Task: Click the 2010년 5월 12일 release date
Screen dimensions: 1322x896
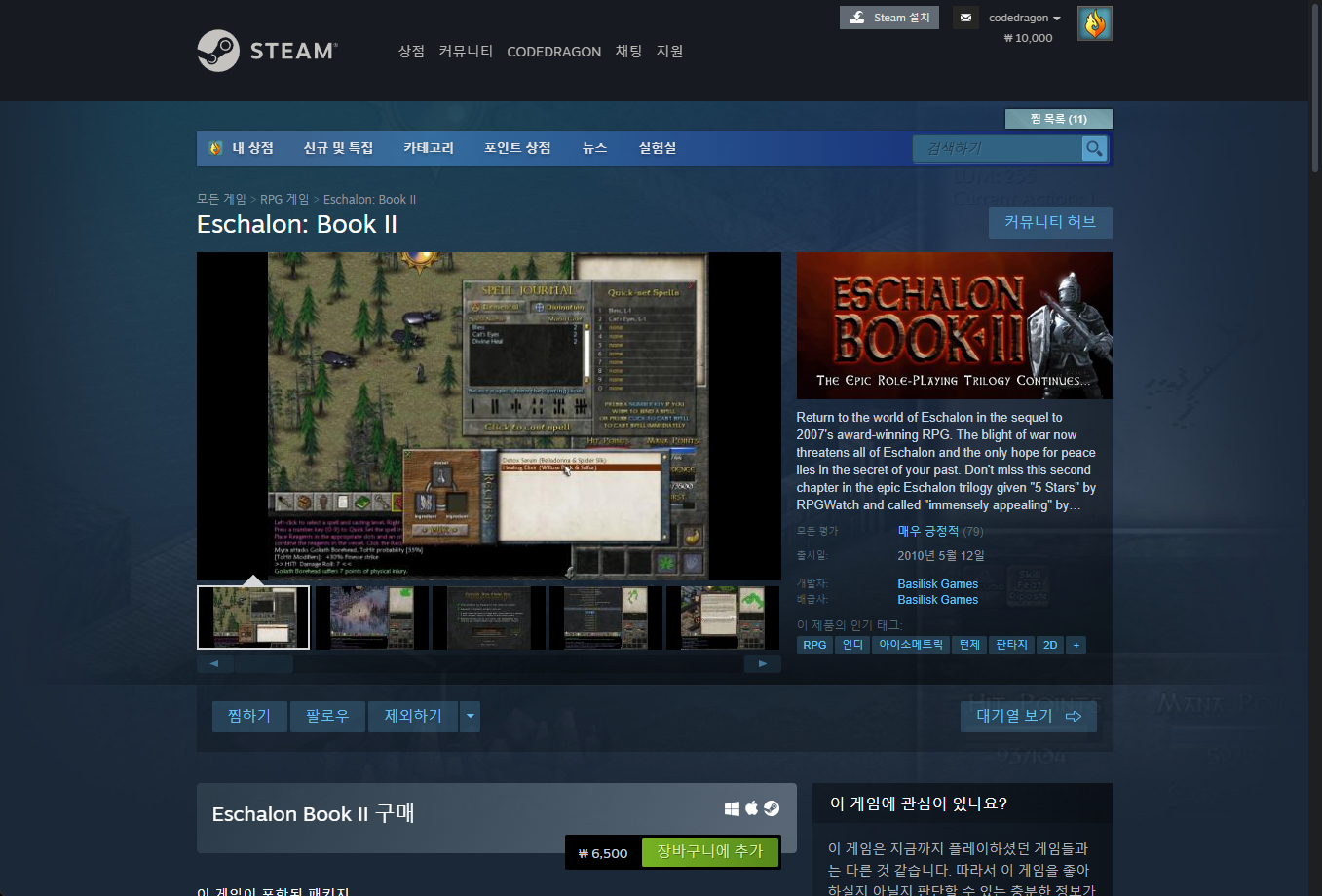Action: (941, 555)
